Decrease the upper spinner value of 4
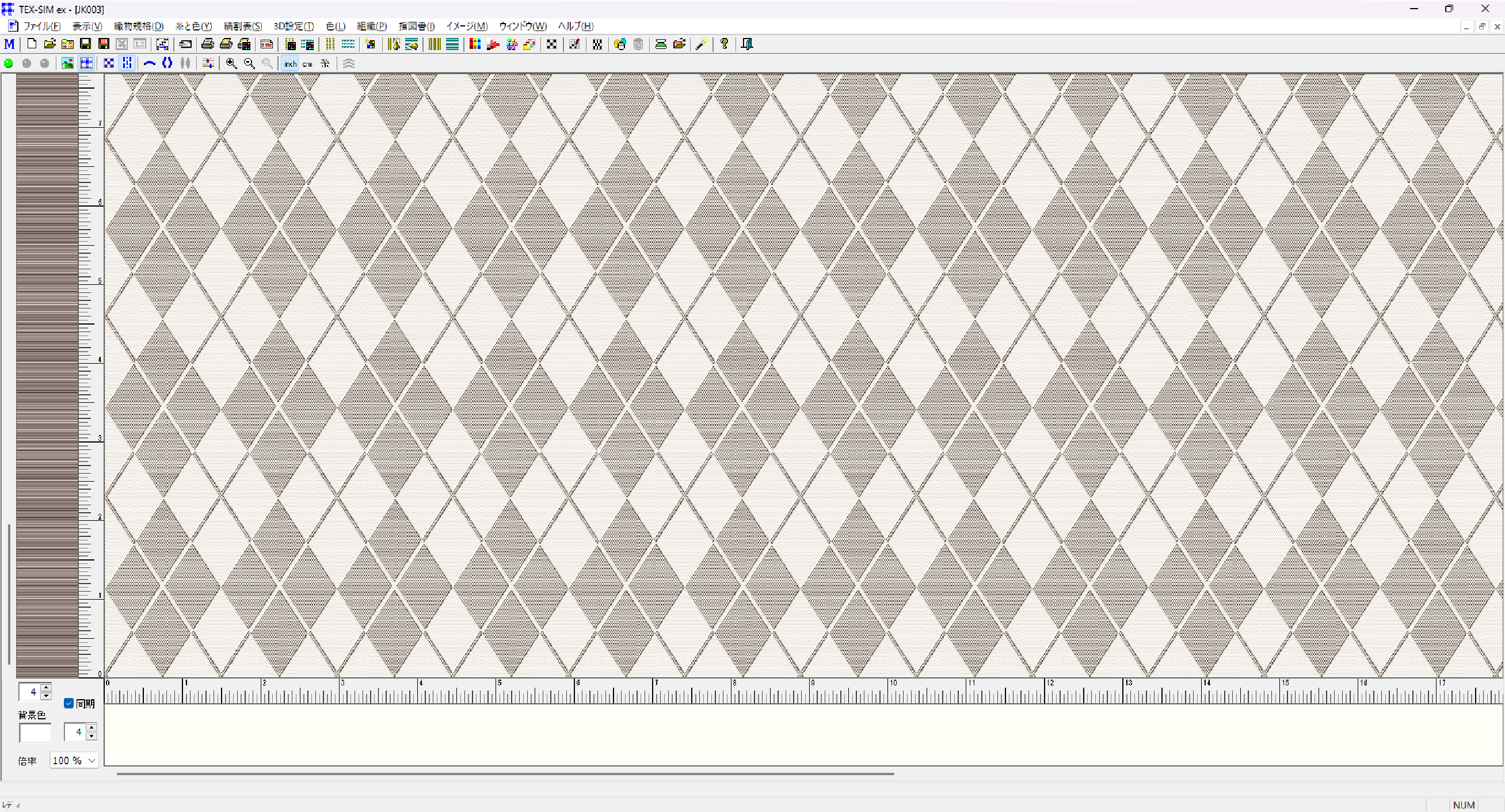Image resolution: width=1505 pixels, height=812 pixels. [46, 696]
